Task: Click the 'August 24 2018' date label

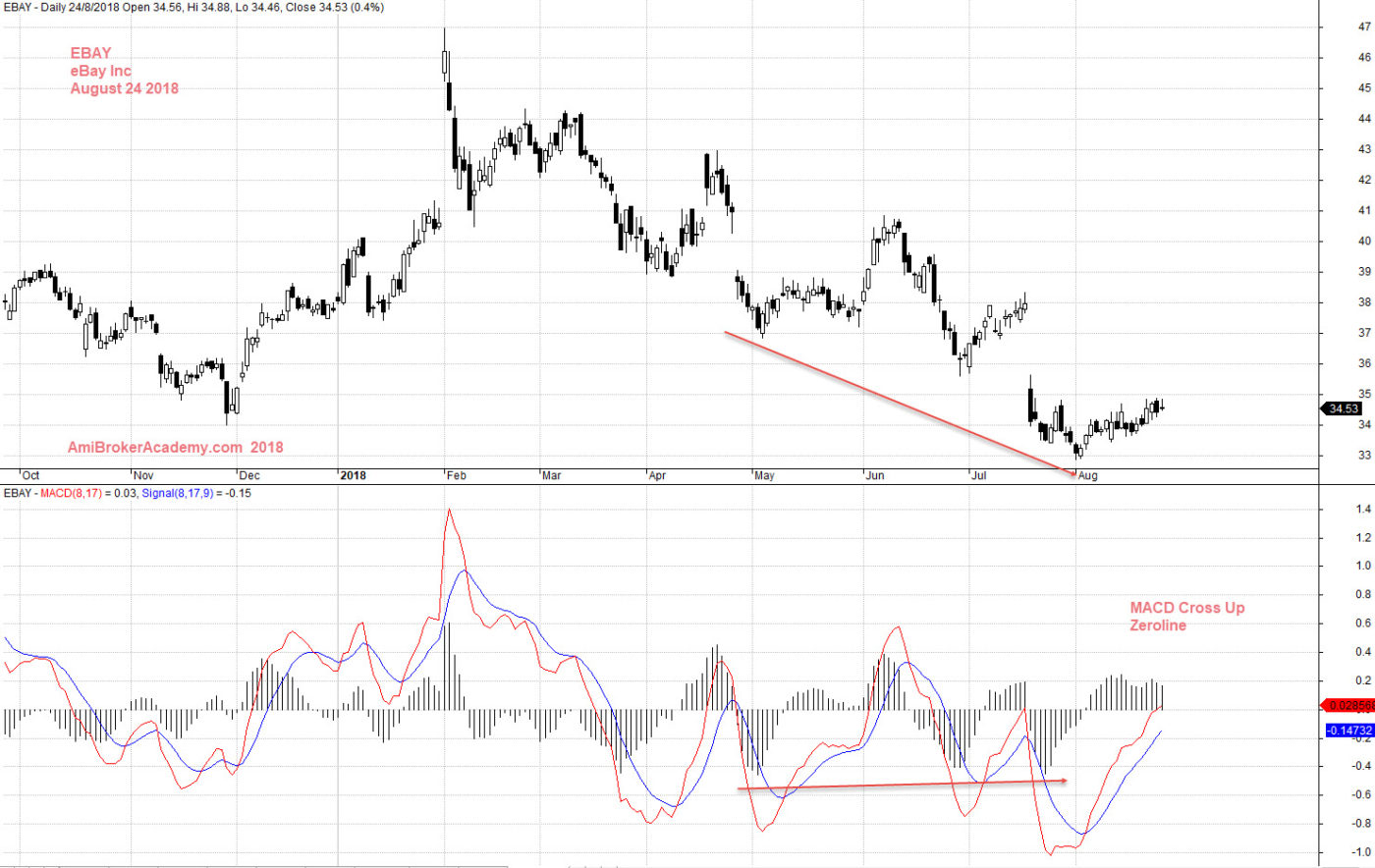Action: (125, 88)
